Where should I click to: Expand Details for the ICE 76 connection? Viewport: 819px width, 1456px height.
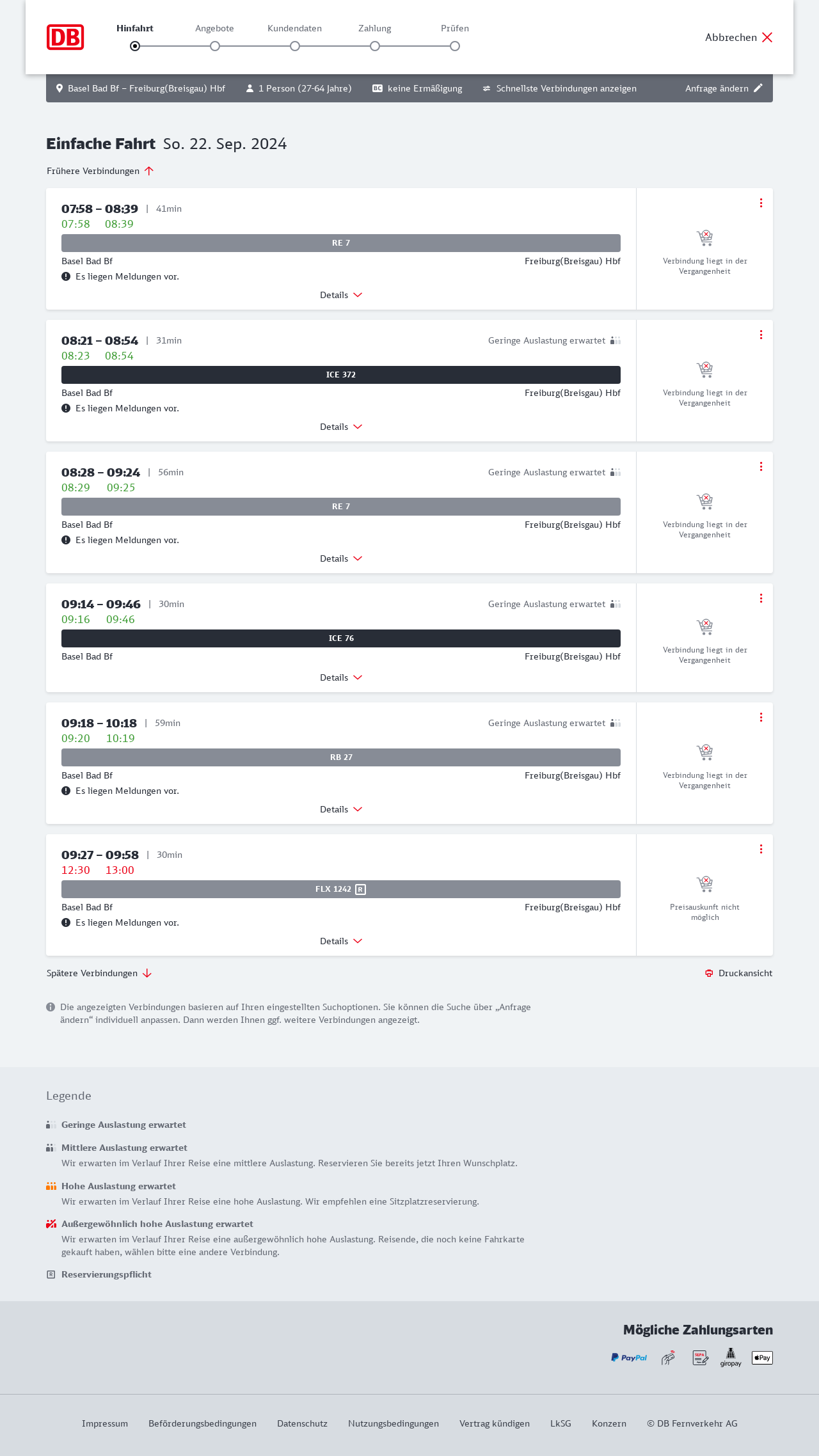point(341,677)
